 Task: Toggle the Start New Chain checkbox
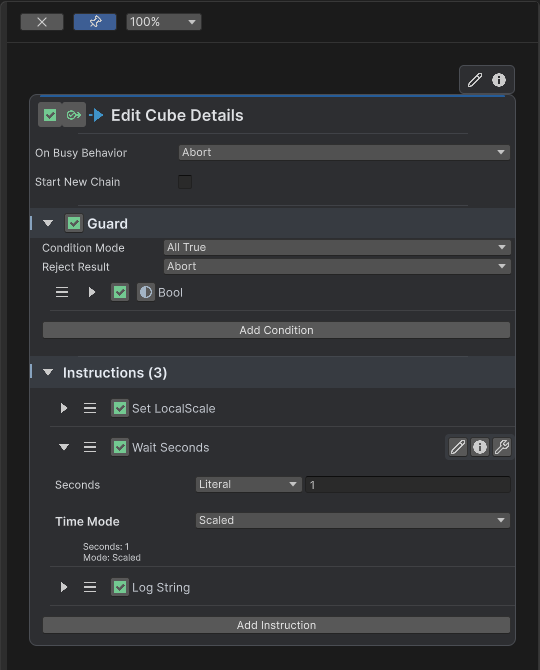185,182
